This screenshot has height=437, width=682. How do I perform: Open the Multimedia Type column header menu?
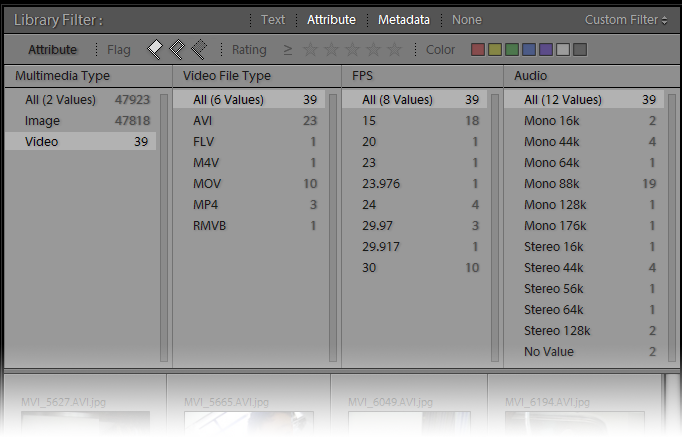click(x=62, y=76)
